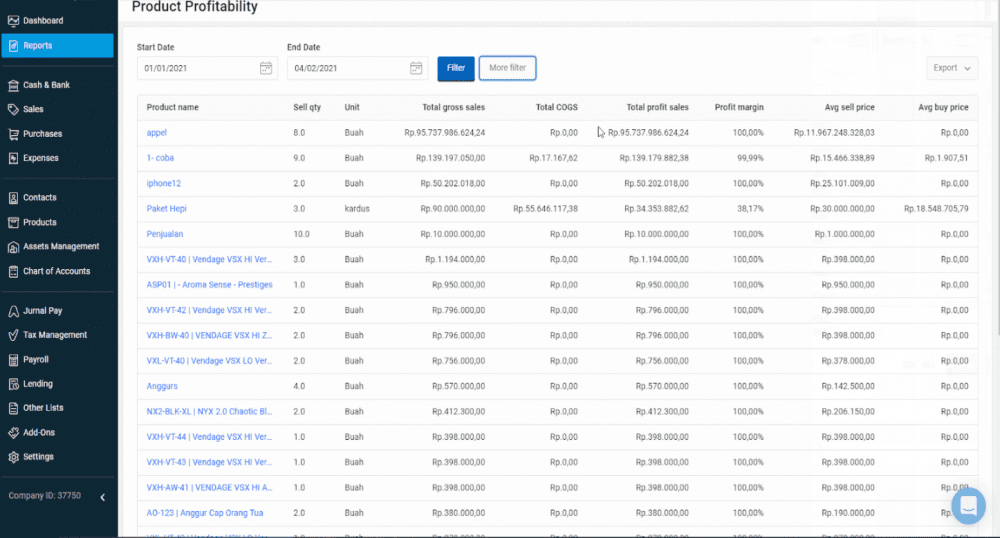The width and height of the screenshot is (1000, 538).
Task: Click the blue Filter button
Action: pyautogui.click(x=456, y=68)
